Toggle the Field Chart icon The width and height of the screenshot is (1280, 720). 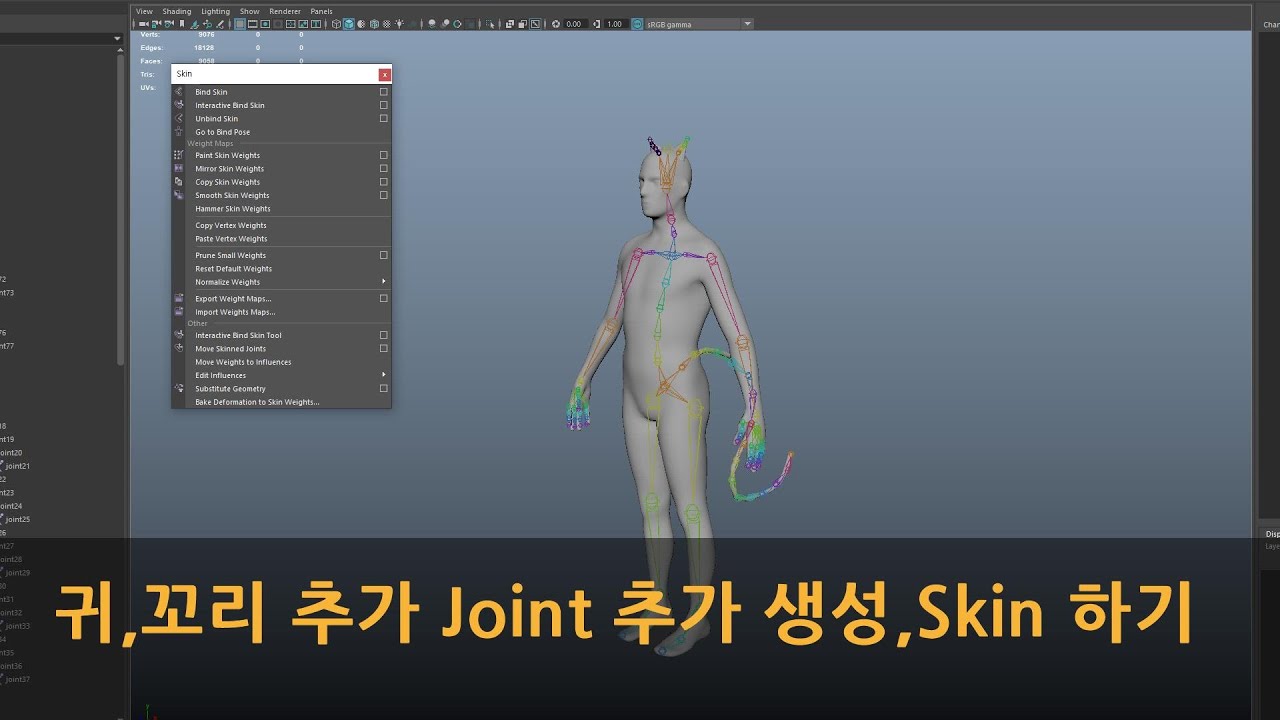pyautogui.click(x=290, y=24)
